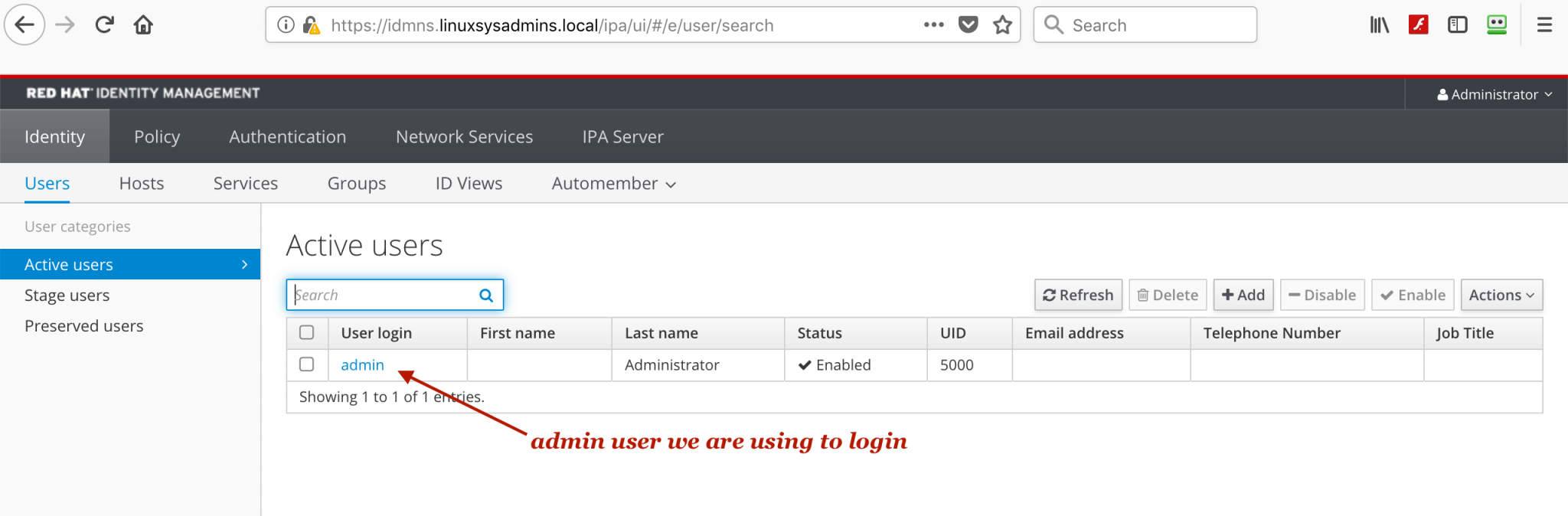Image resolution: width=1568 pixels, height=516 pixels.
Task: Save page to Pocket icon
Action: pyautogui.click(x=969, y=24)
